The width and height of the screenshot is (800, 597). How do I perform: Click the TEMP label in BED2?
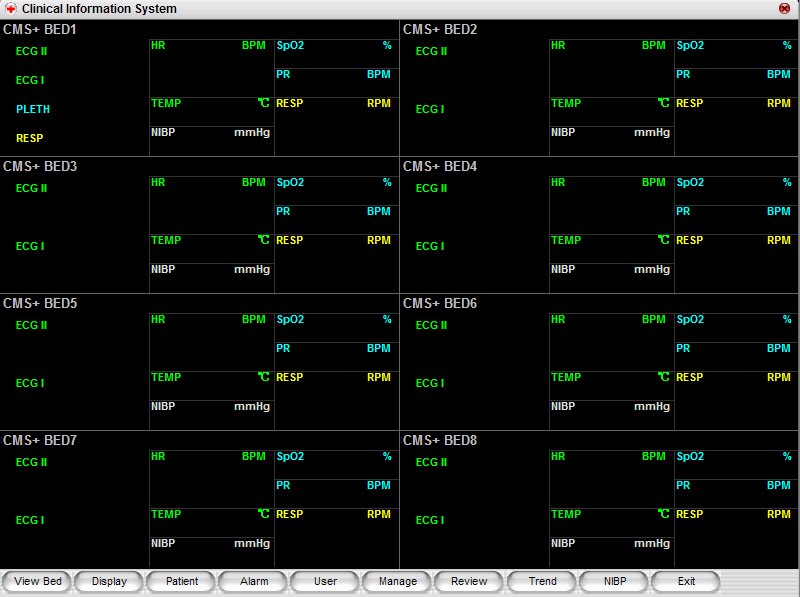click(566, 104)
